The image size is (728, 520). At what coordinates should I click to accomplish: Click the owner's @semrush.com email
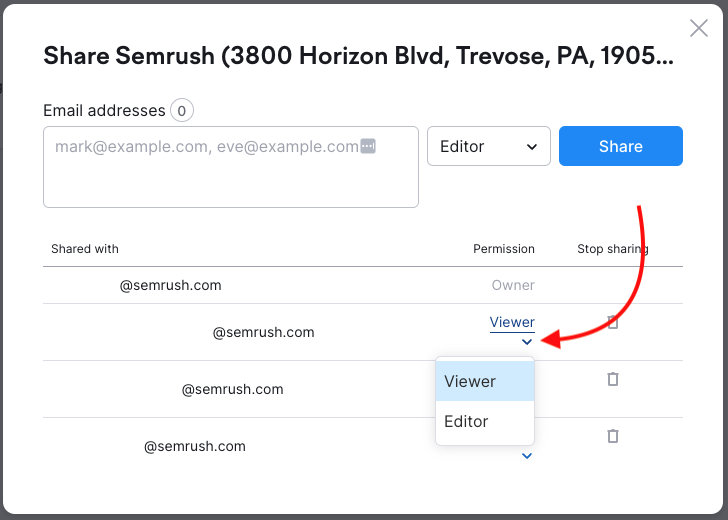[170, 285]
